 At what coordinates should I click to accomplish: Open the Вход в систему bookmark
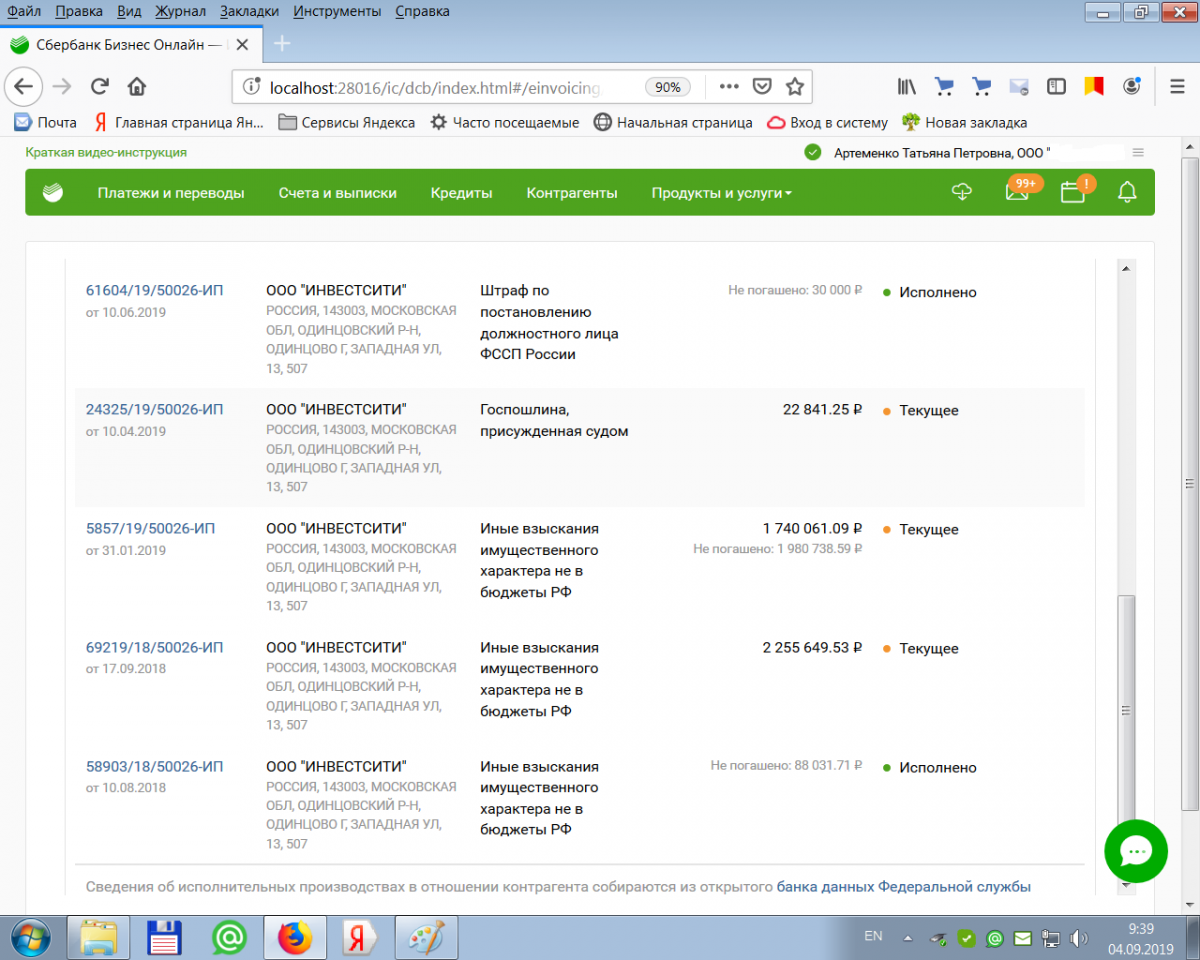click(x=827, y=122)
